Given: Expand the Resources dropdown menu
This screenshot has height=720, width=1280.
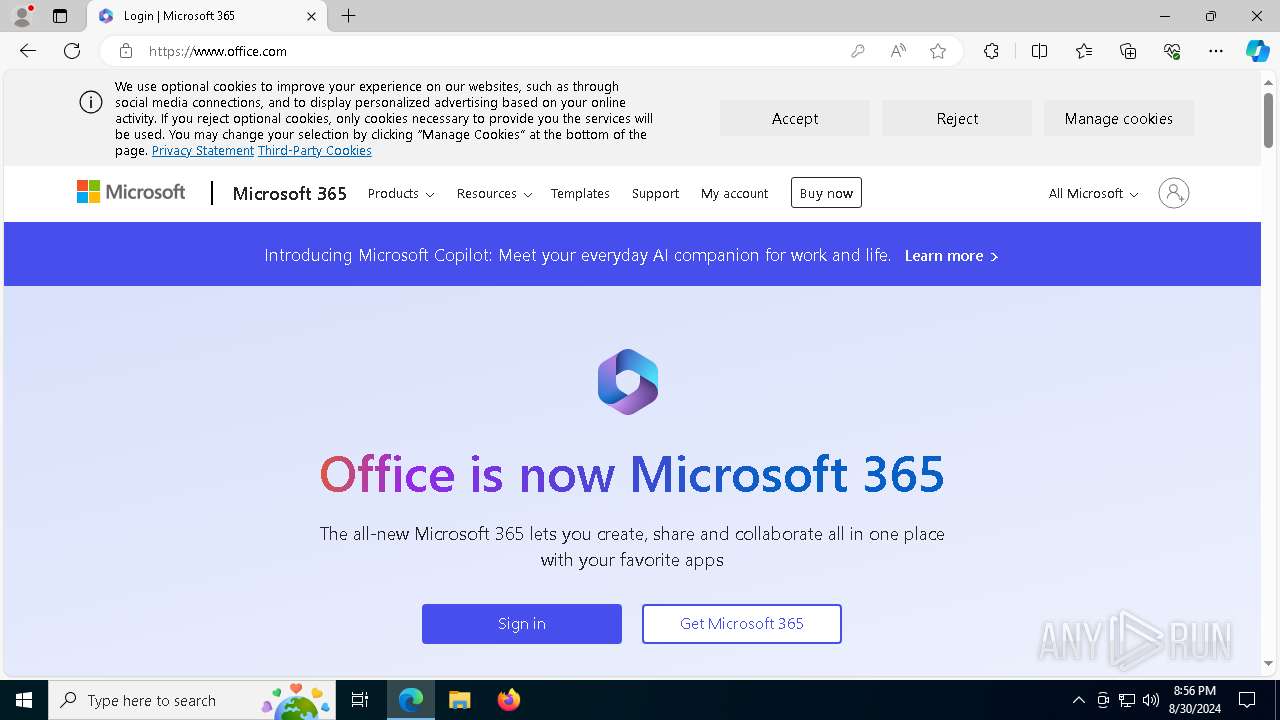Looking at the screenshot, I should [x=494, y=193].
